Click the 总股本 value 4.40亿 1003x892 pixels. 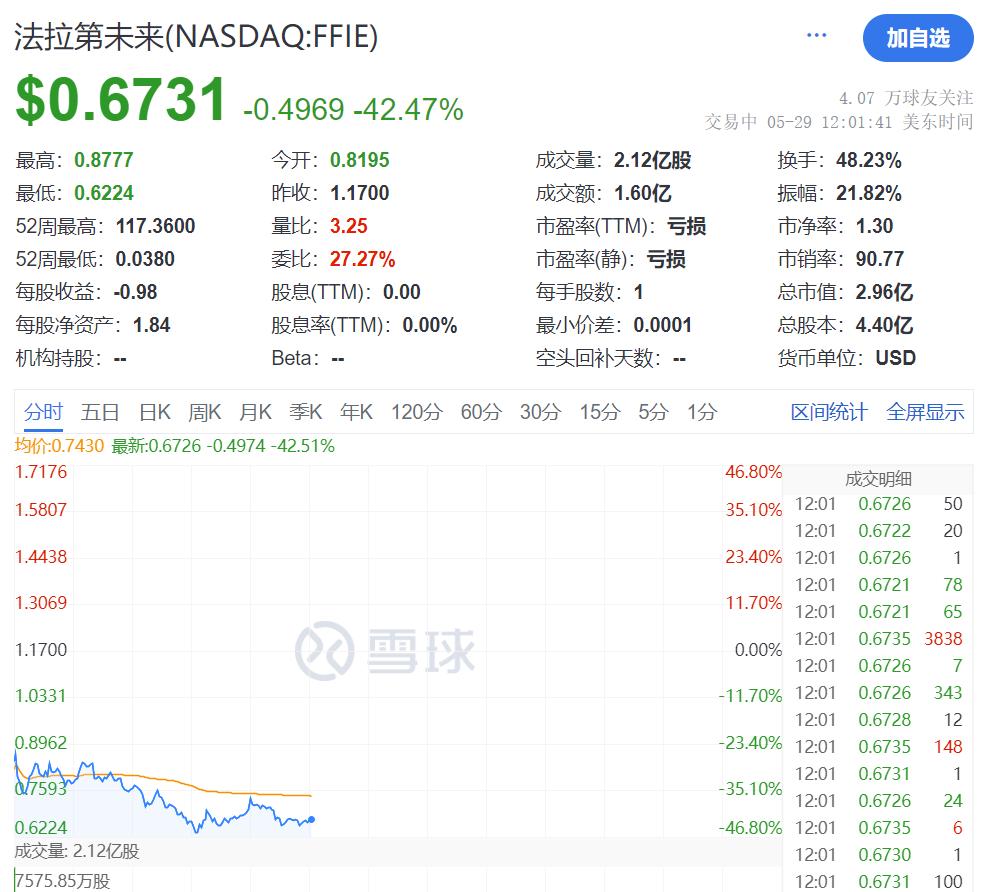[885, 325]
